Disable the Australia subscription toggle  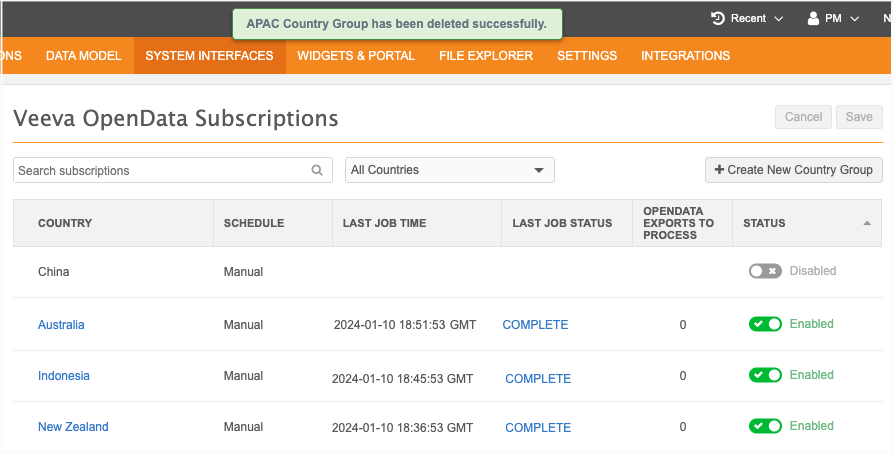click(x=765, y=324)
